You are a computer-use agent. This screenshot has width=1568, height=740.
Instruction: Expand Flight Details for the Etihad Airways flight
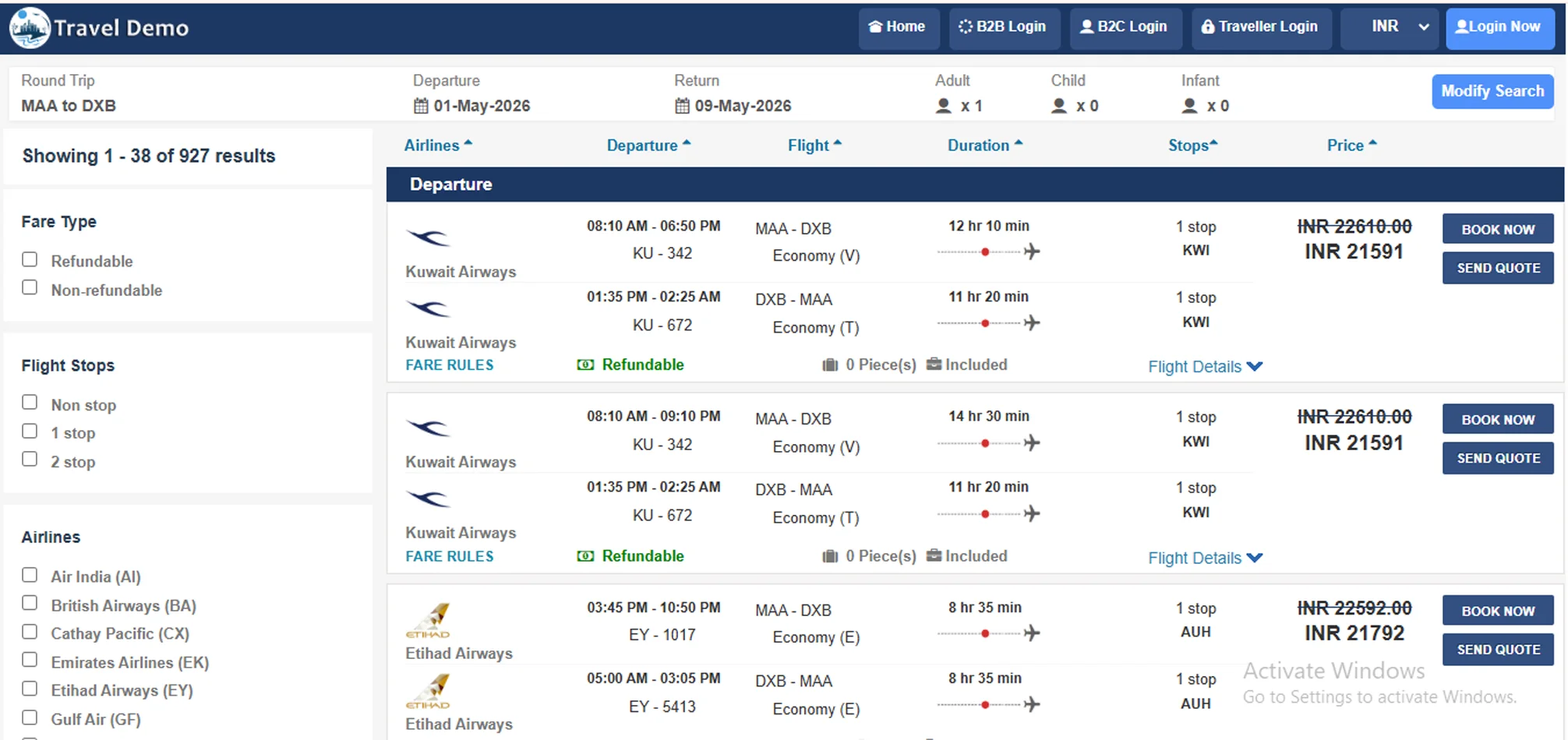1204,736
